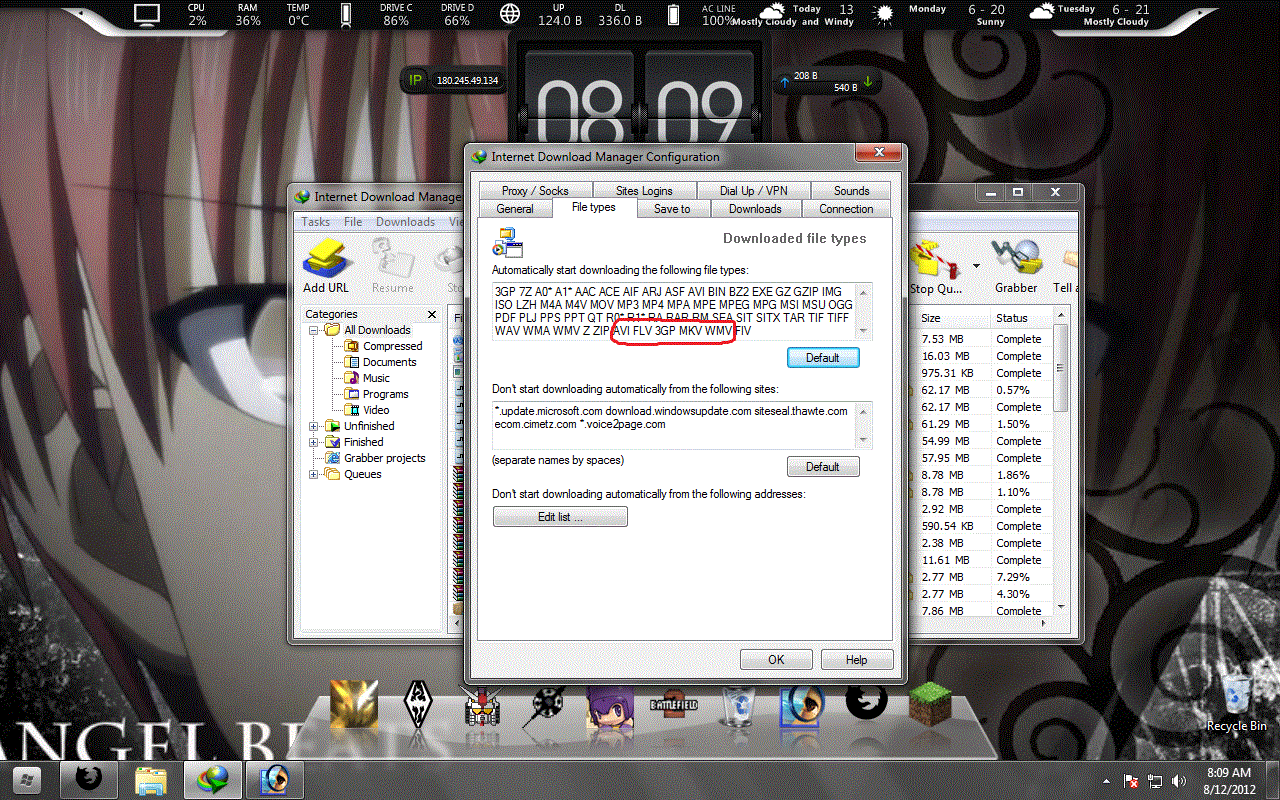Switch to the General tab
1280x800 pixels.
[515, 209]
